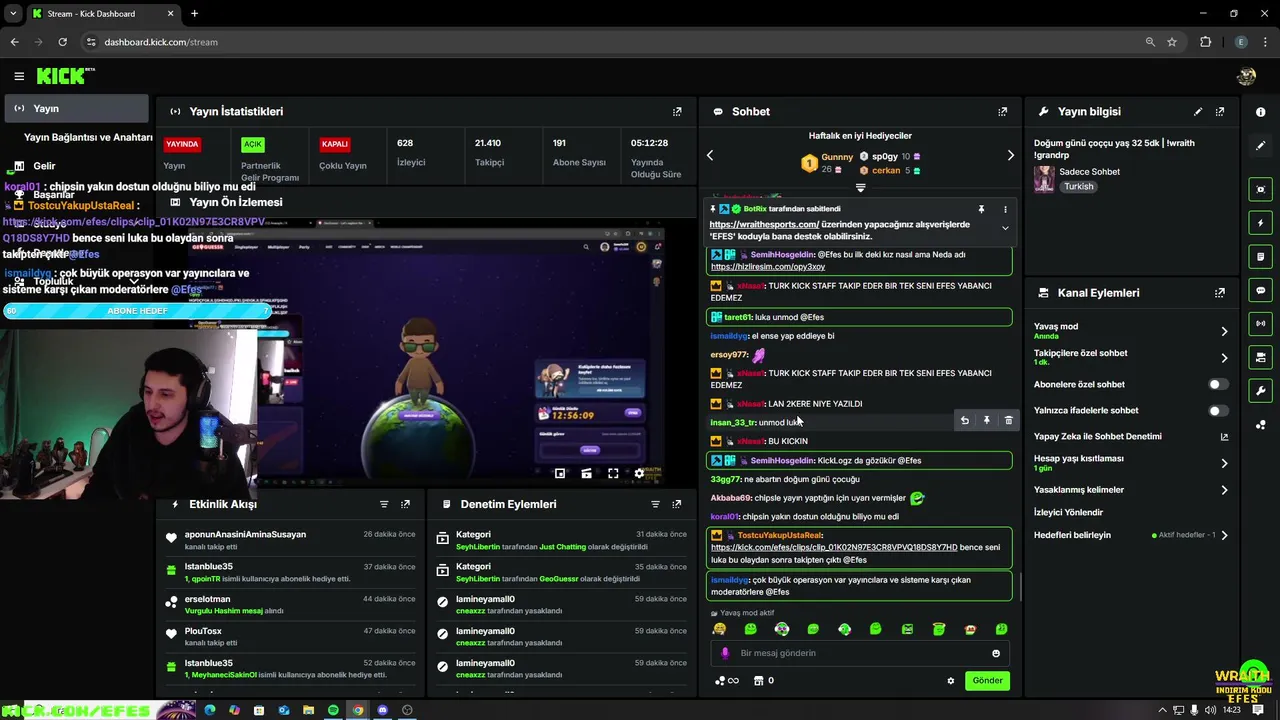
Task: Pop out the Yayın bilgisi panel
Action: click(x=1220, y=112)
